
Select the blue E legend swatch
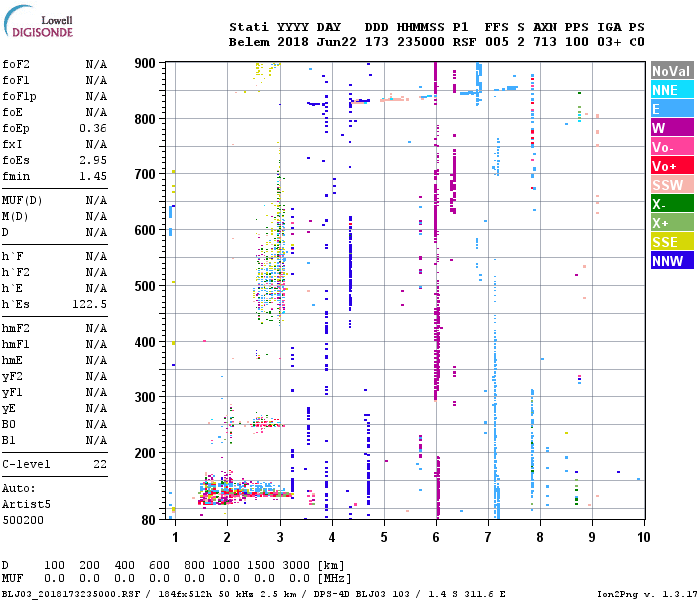click(x=672, y=109)
